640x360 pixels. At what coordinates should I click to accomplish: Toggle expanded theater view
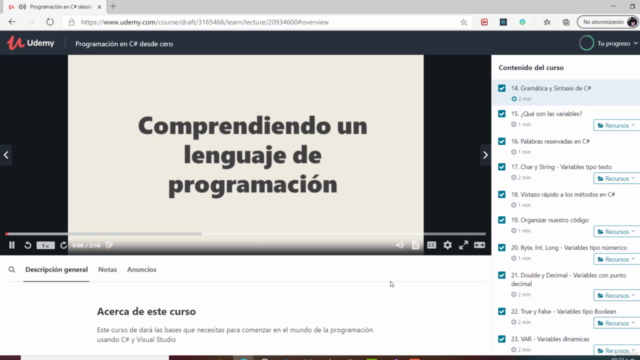(479, 245)
